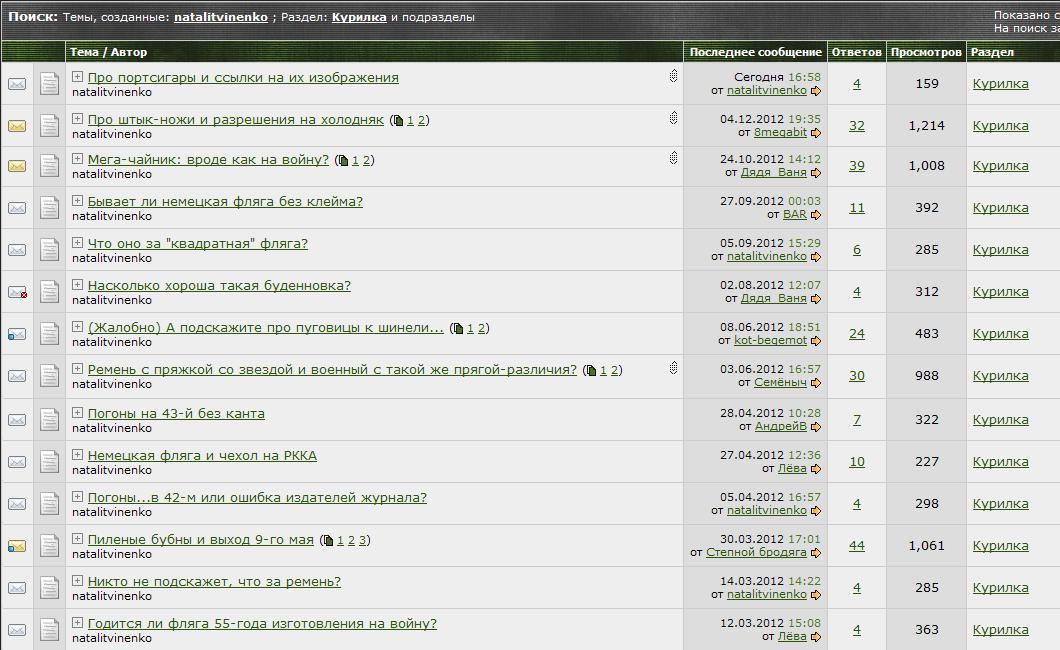Go to last post by natalitvinenko today
The height and width of the screenshot is (650, 1060).
(816, 91)
